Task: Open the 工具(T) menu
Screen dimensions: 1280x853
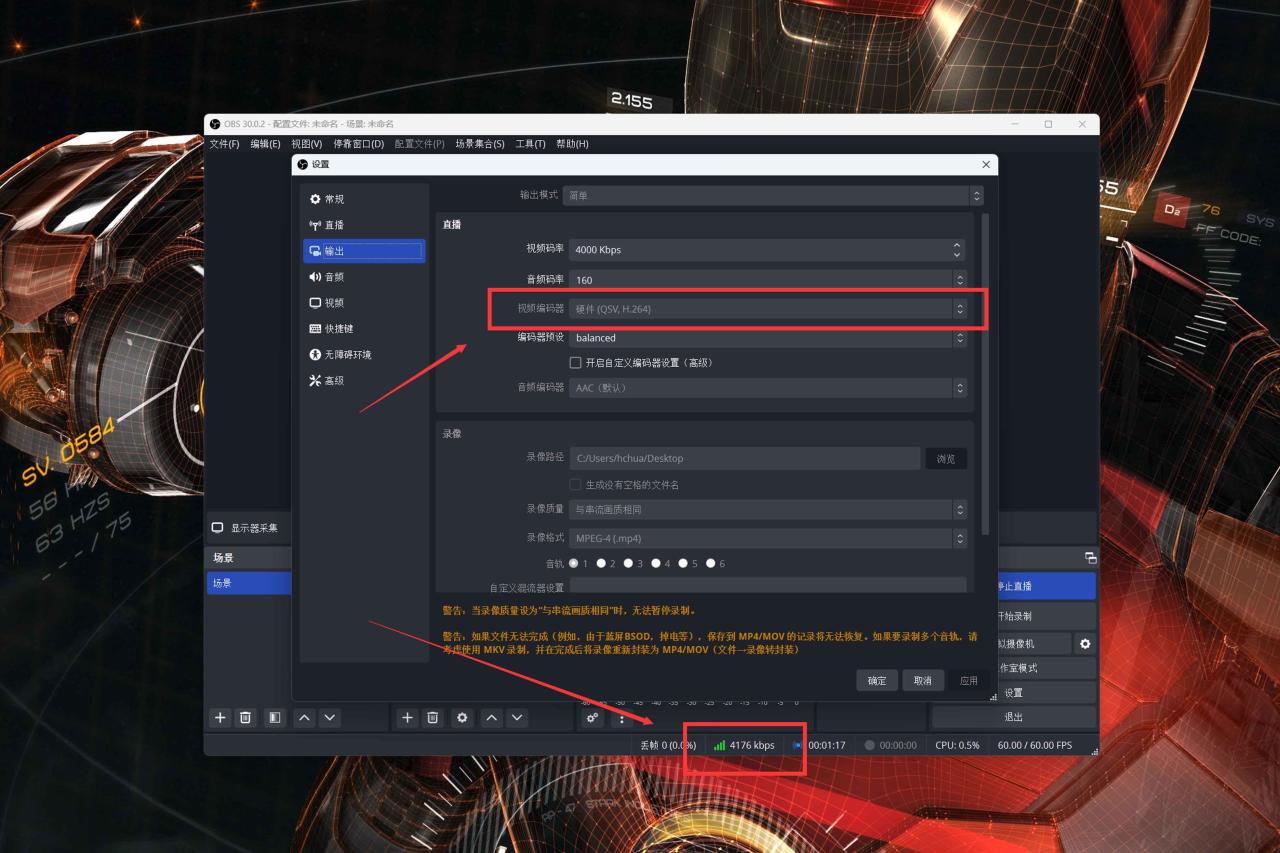Action: [x=530, y=144]
